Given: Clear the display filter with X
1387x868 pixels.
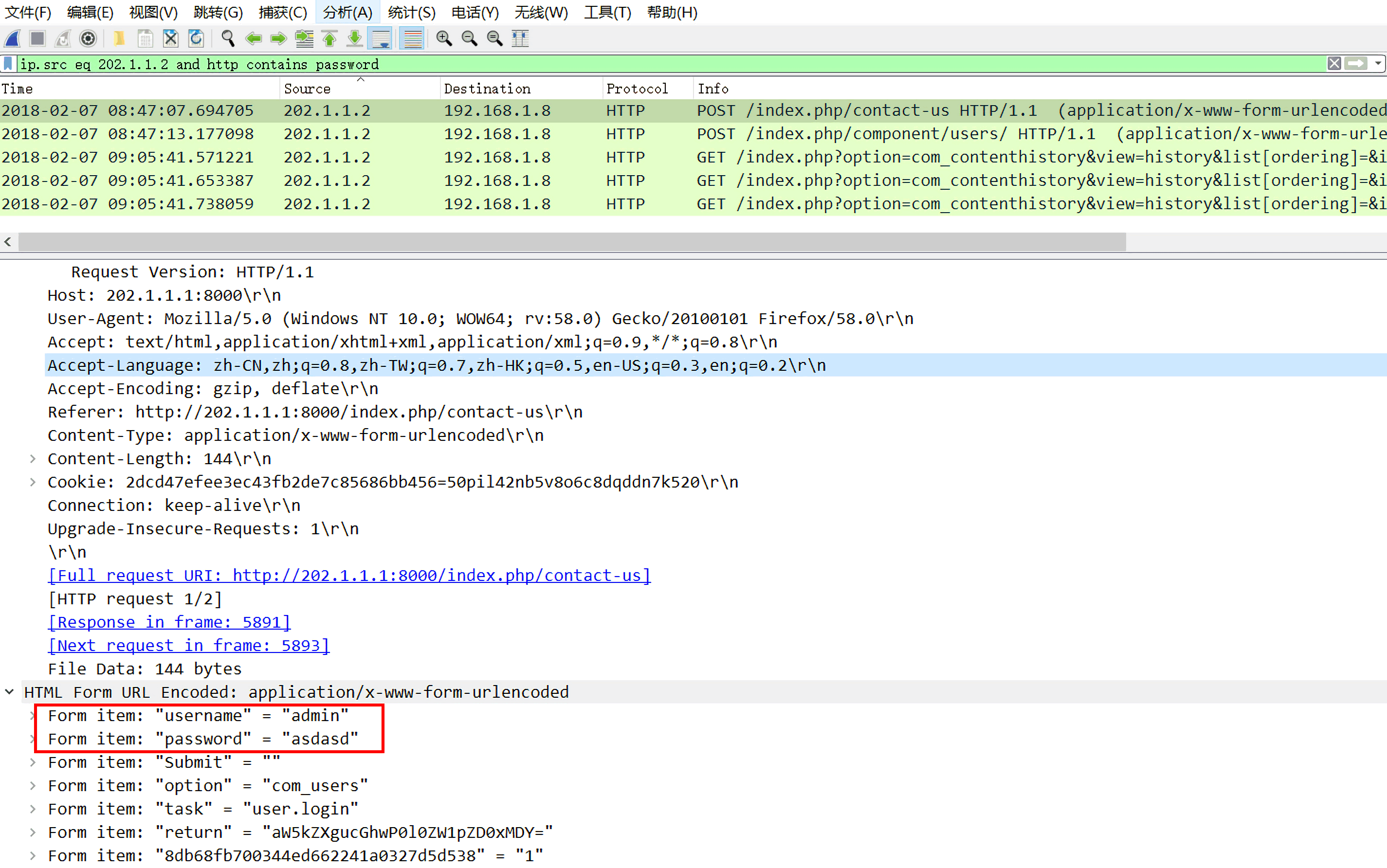Looking at the screenshot, I should [1334, 63].
